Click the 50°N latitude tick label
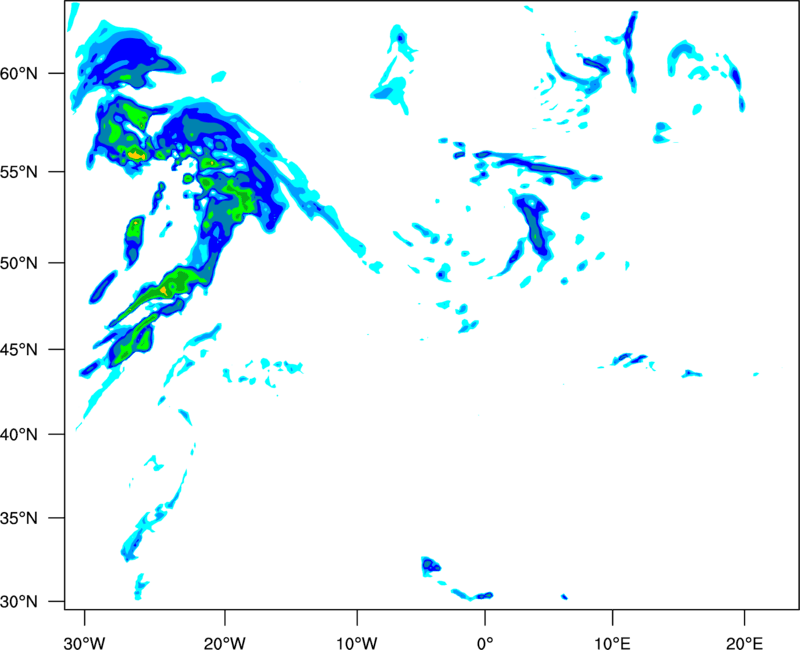This screenshot has width=800, height=650. coord(19,264)
